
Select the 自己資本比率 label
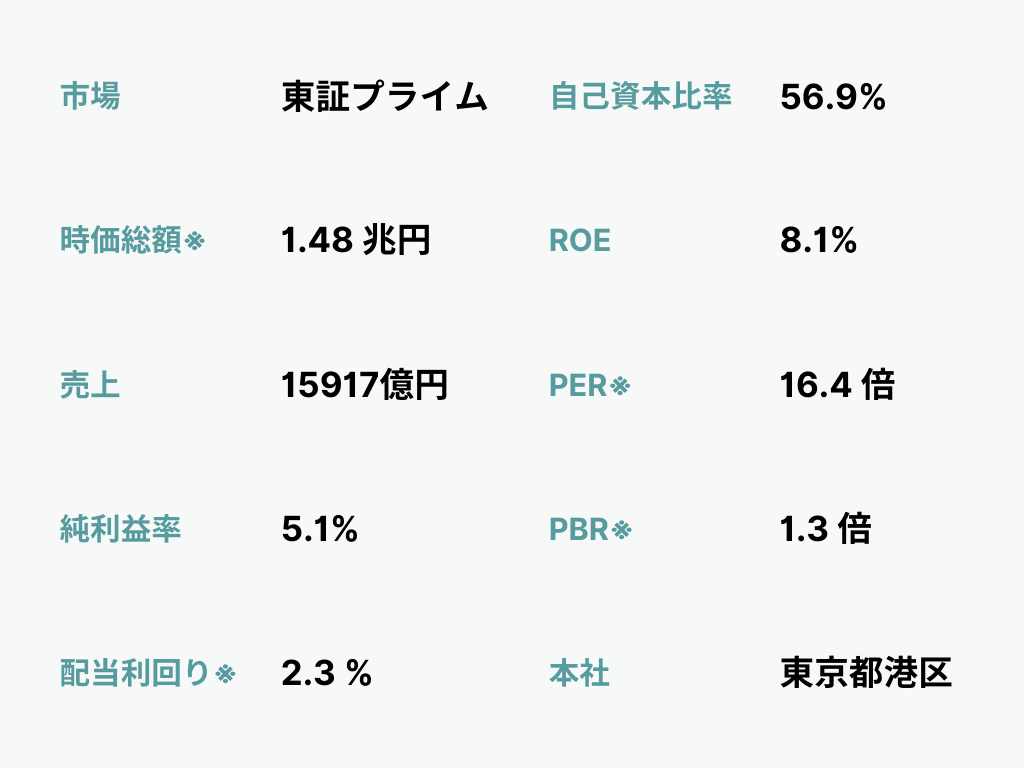point(641,96)
